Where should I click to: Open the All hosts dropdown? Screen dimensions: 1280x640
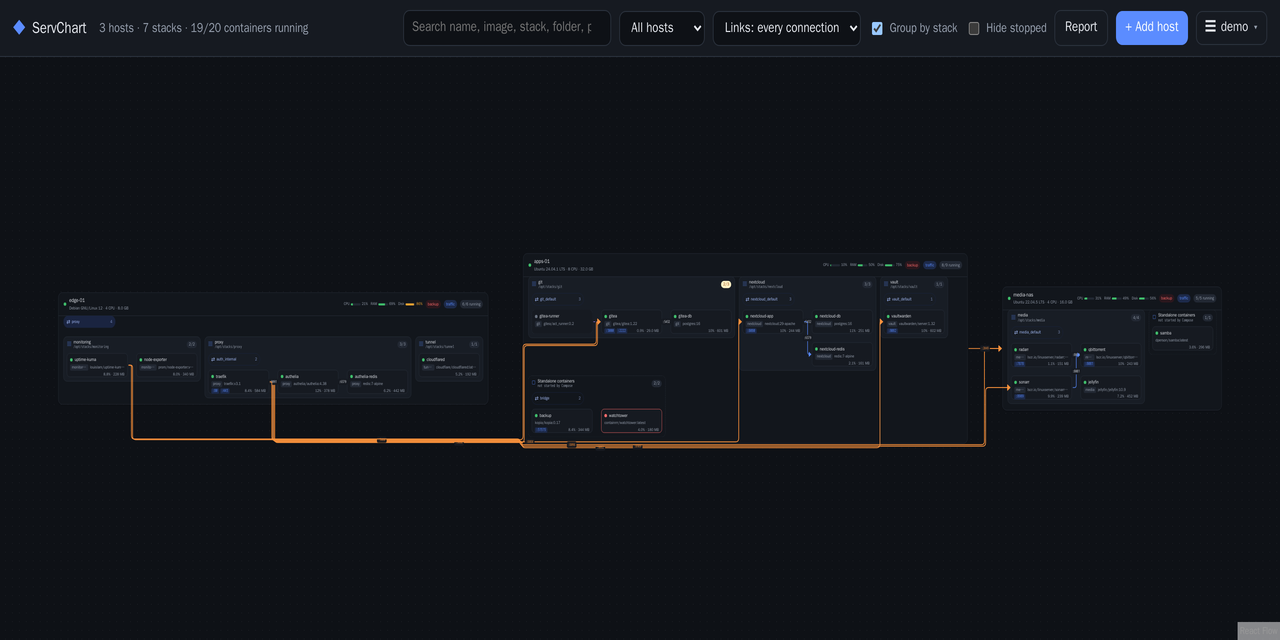point(662,28)
